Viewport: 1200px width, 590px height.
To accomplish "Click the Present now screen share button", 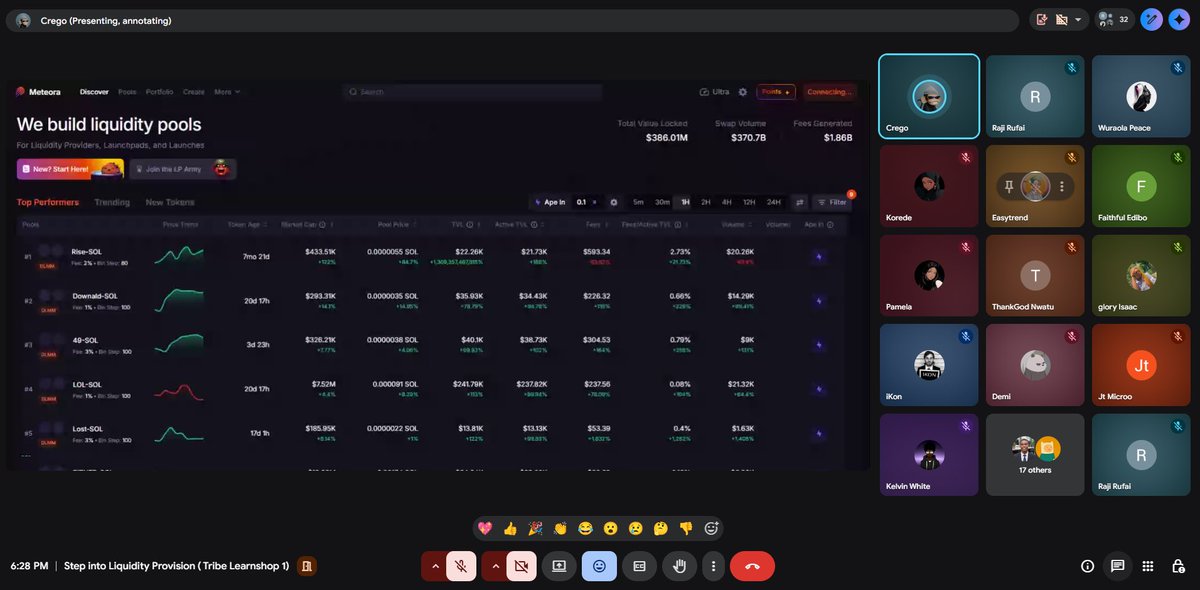I will (559, 566).
